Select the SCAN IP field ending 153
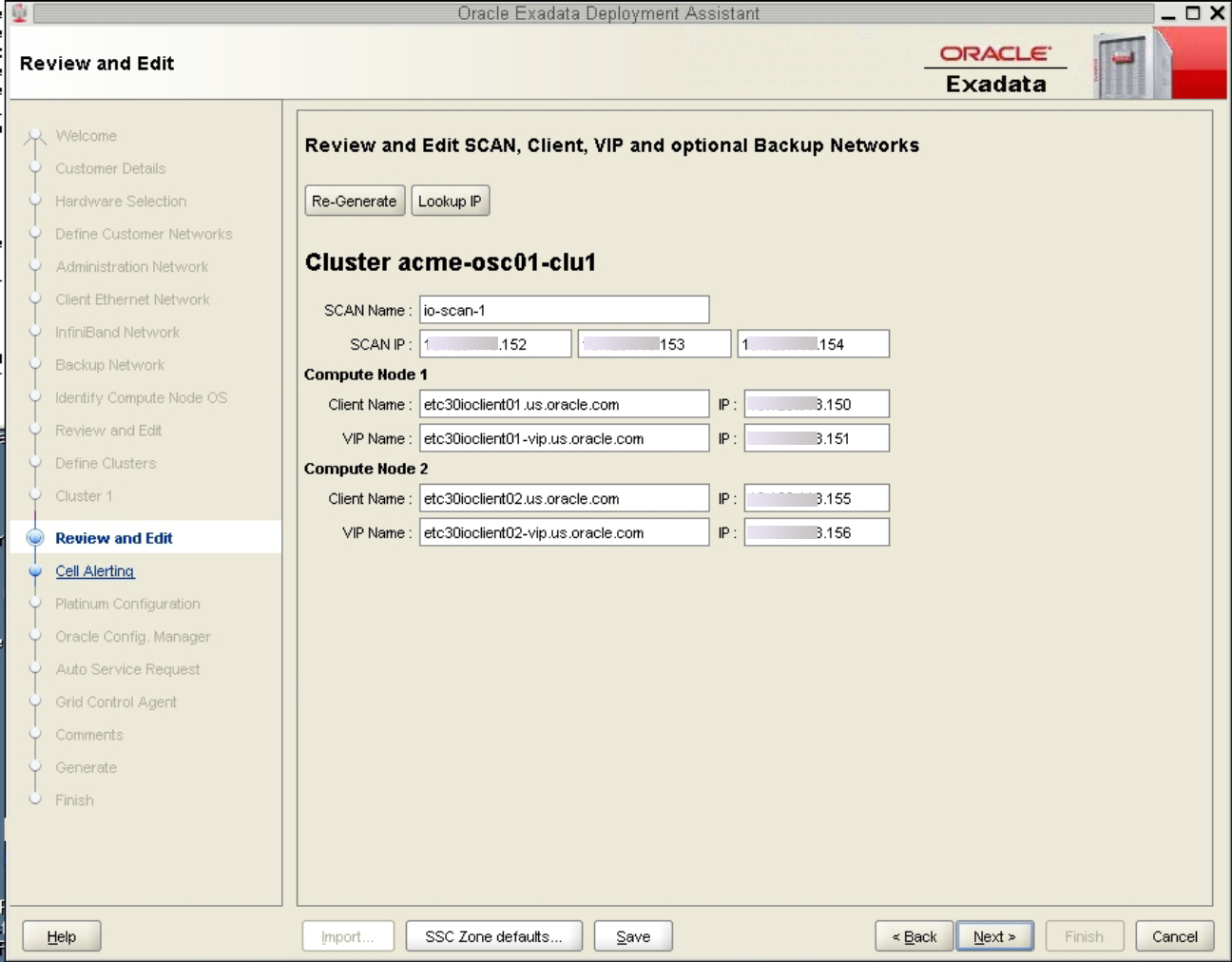Viewport: 1232px width, 962px height. click(654, 344)
